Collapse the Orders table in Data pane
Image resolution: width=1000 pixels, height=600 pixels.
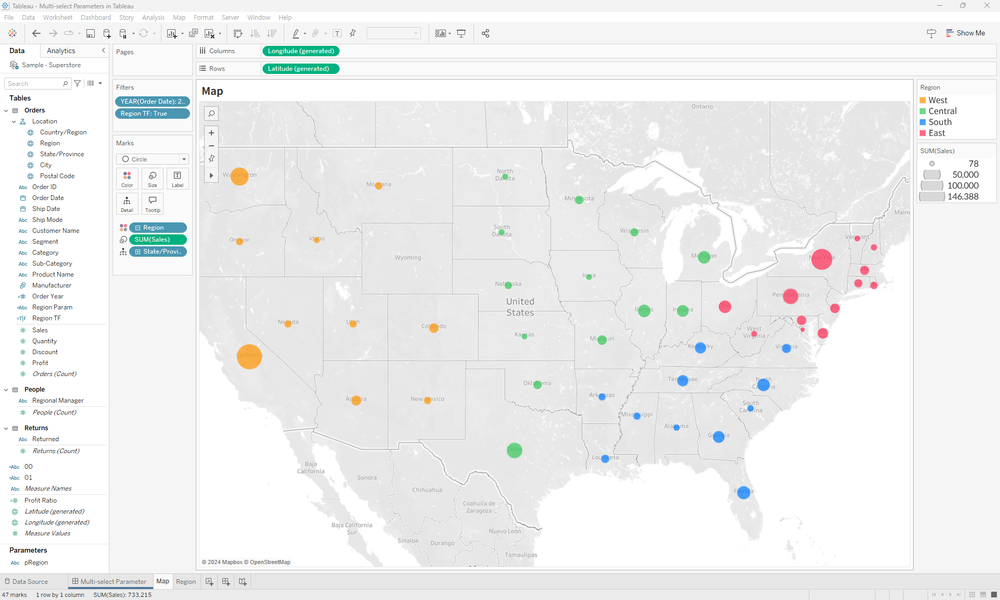pyautogui.click(x=5, y=110)
